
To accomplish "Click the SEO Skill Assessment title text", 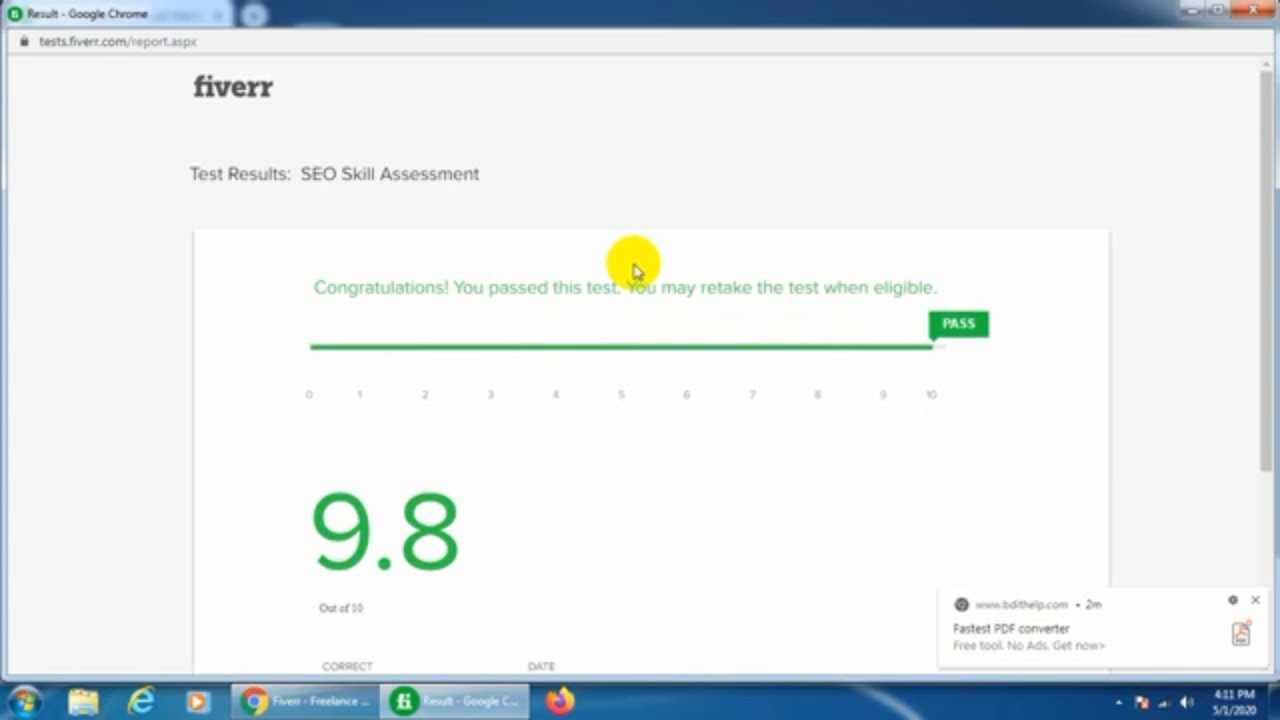I will tap(390, 174).
